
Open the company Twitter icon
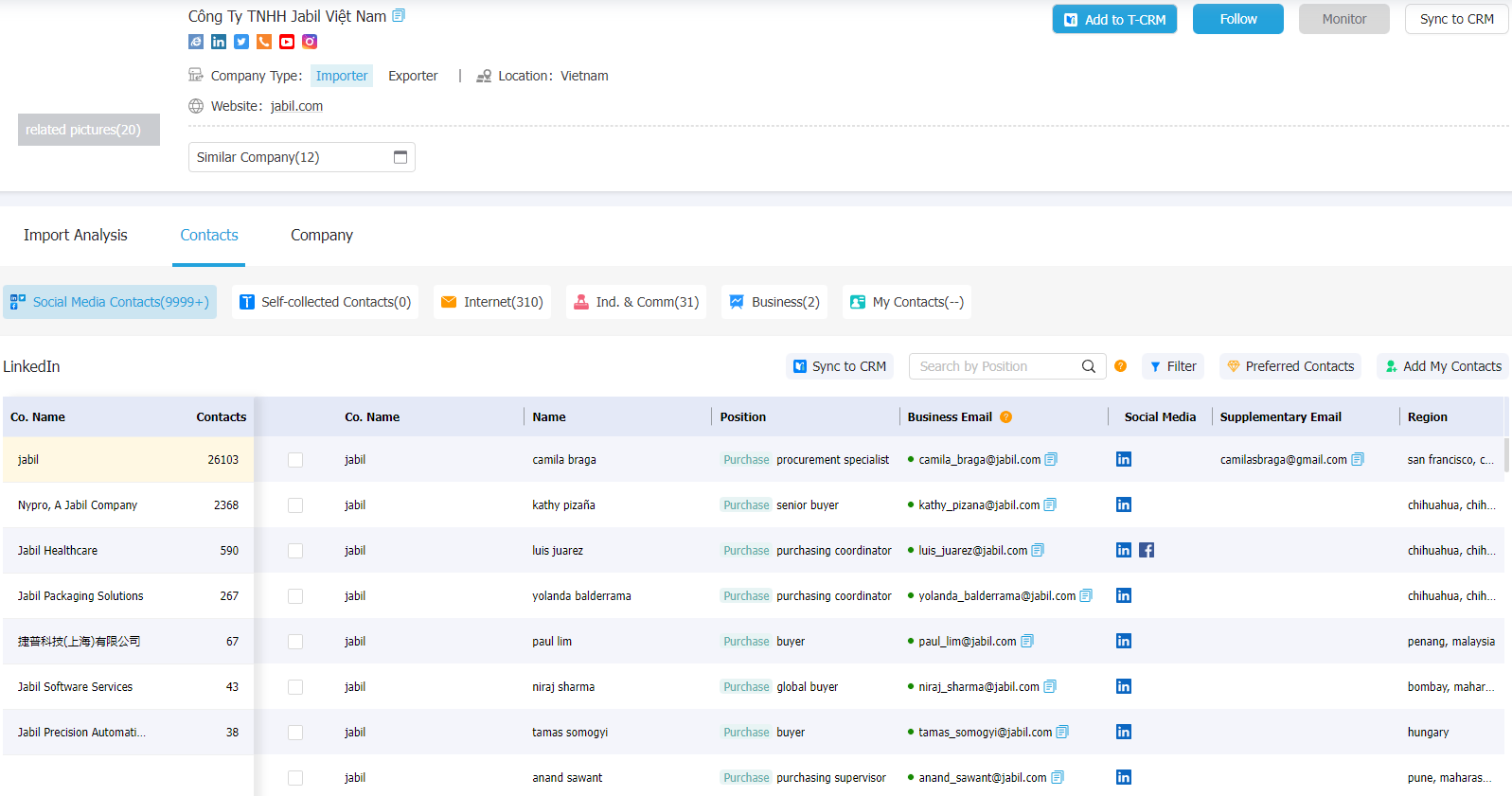tap(241, 42)
